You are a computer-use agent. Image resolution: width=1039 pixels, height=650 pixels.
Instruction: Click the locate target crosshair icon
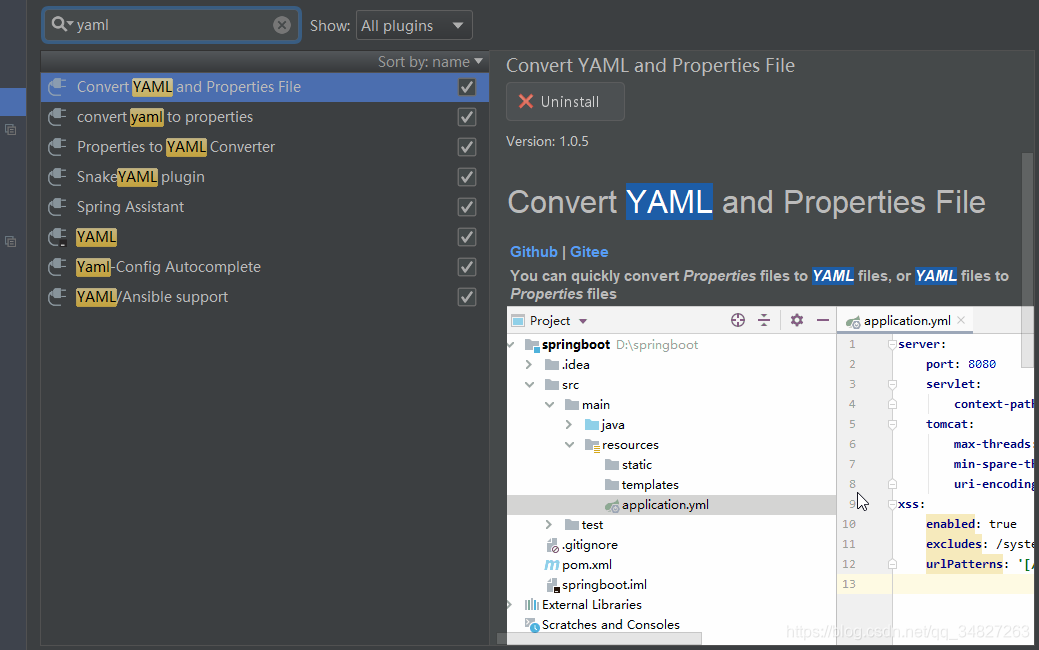pos(738,321)
